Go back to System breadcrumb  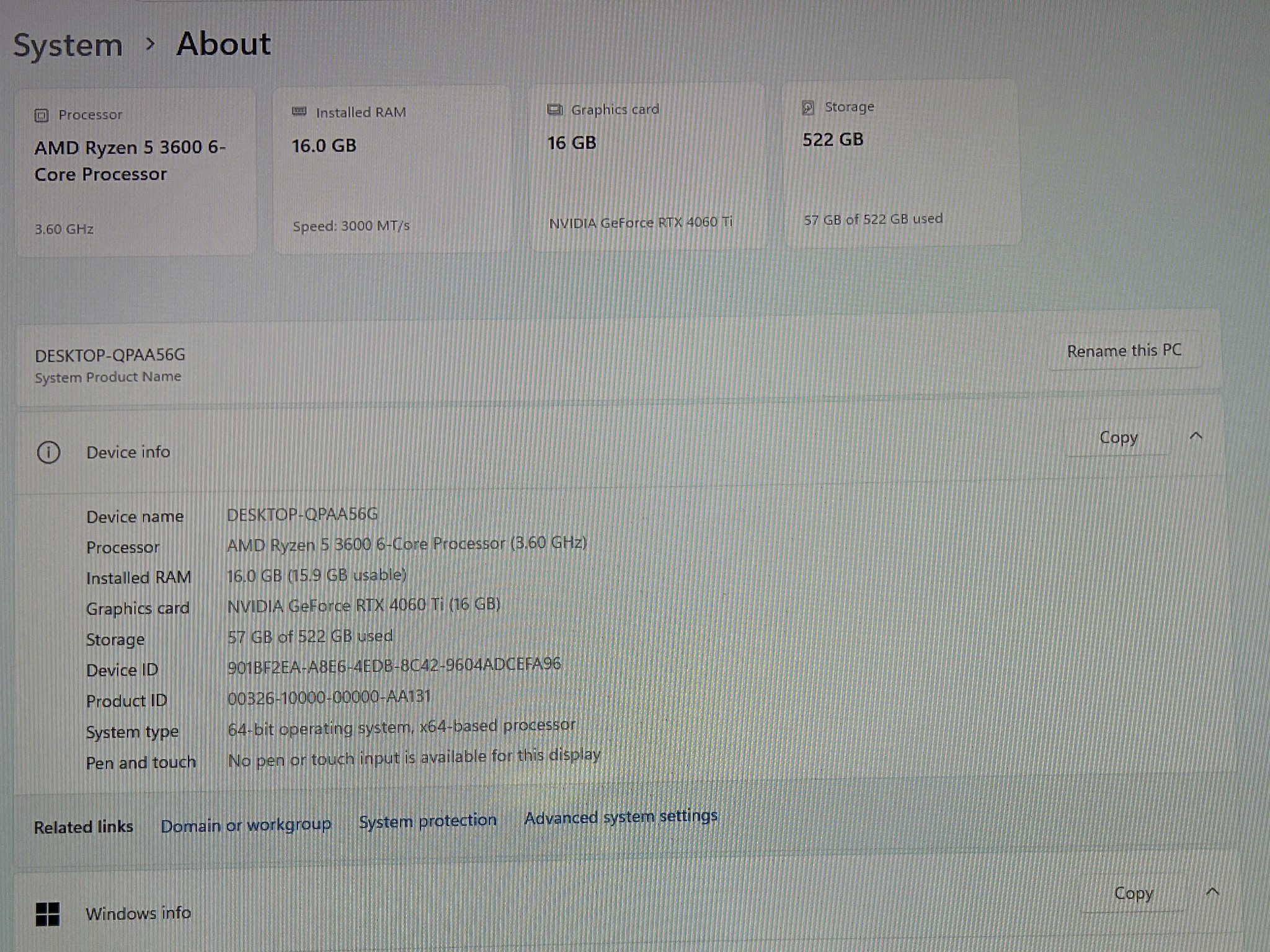(x=68, y=45)
